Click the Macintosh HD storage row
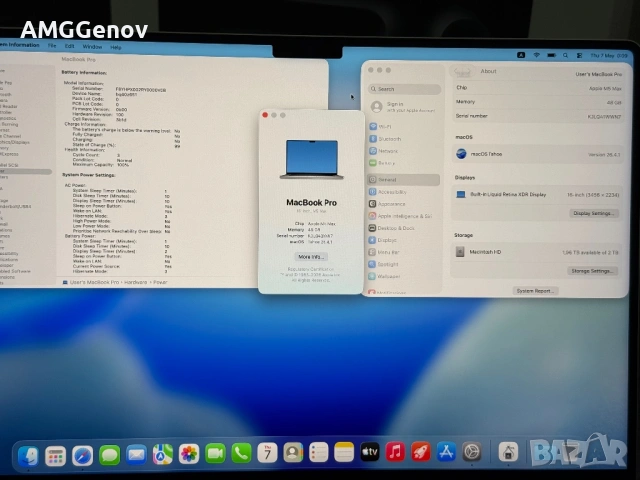The image size is (640, 480). coord(537,252)
